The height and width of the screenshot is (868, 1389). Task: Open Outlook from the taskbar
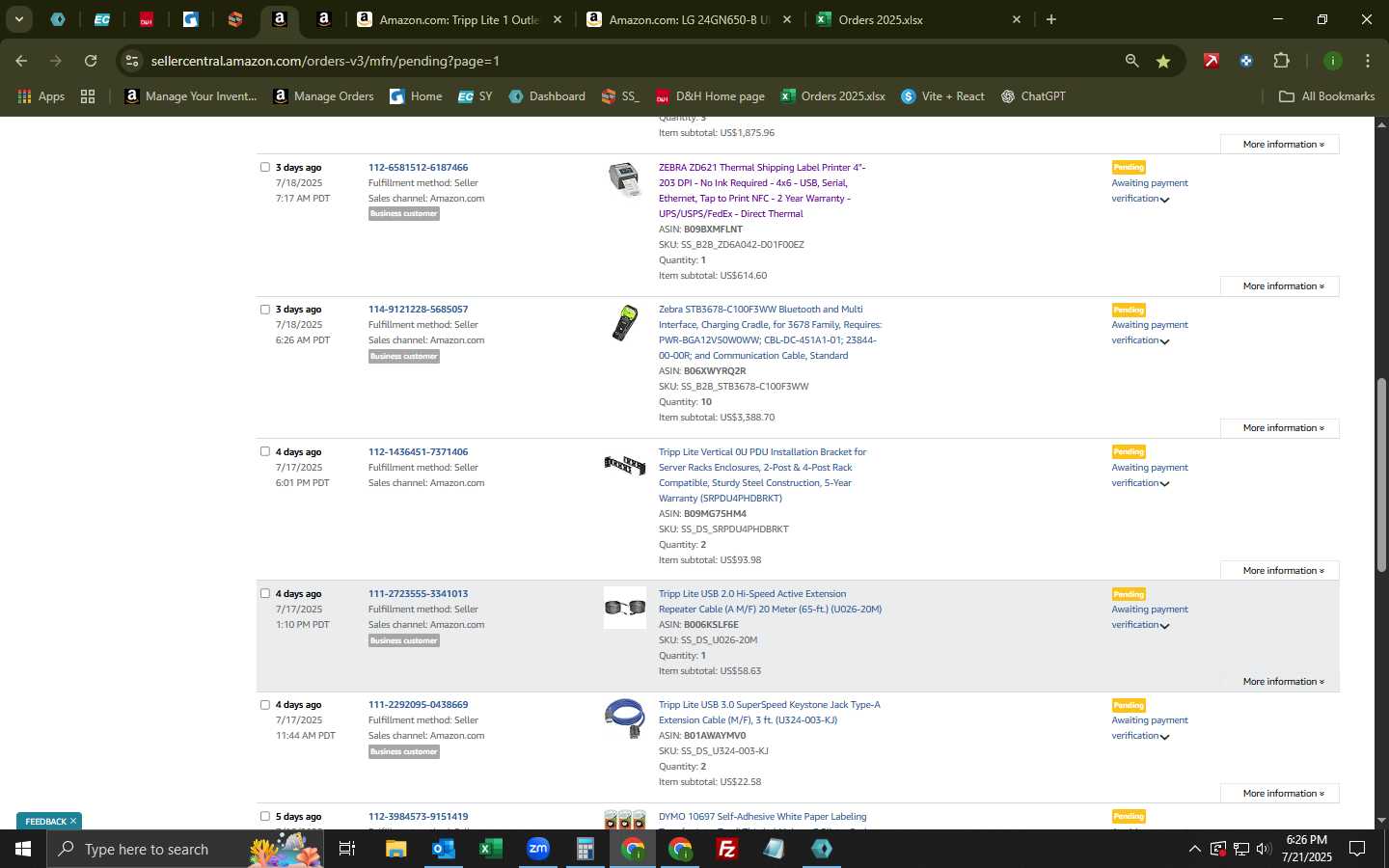(x=443, y=849)
